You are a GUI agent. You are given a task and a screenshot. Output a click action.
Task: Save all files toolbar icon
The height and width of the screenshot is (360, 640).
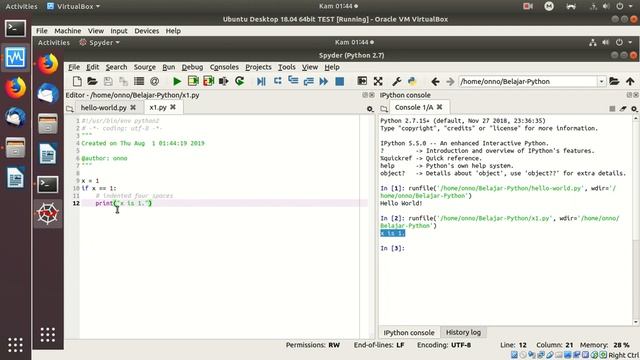point(123,81)
